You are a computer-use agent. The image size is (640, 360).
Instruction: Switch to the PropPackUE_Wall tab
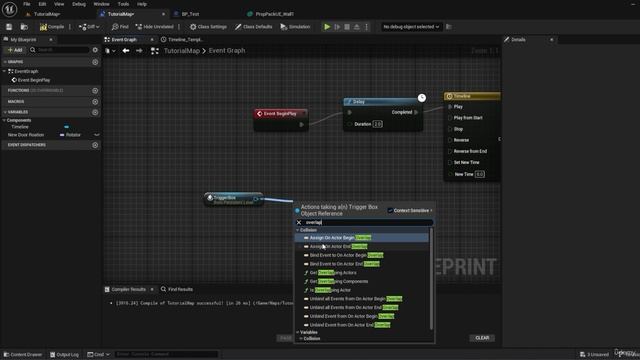[274, 14]
